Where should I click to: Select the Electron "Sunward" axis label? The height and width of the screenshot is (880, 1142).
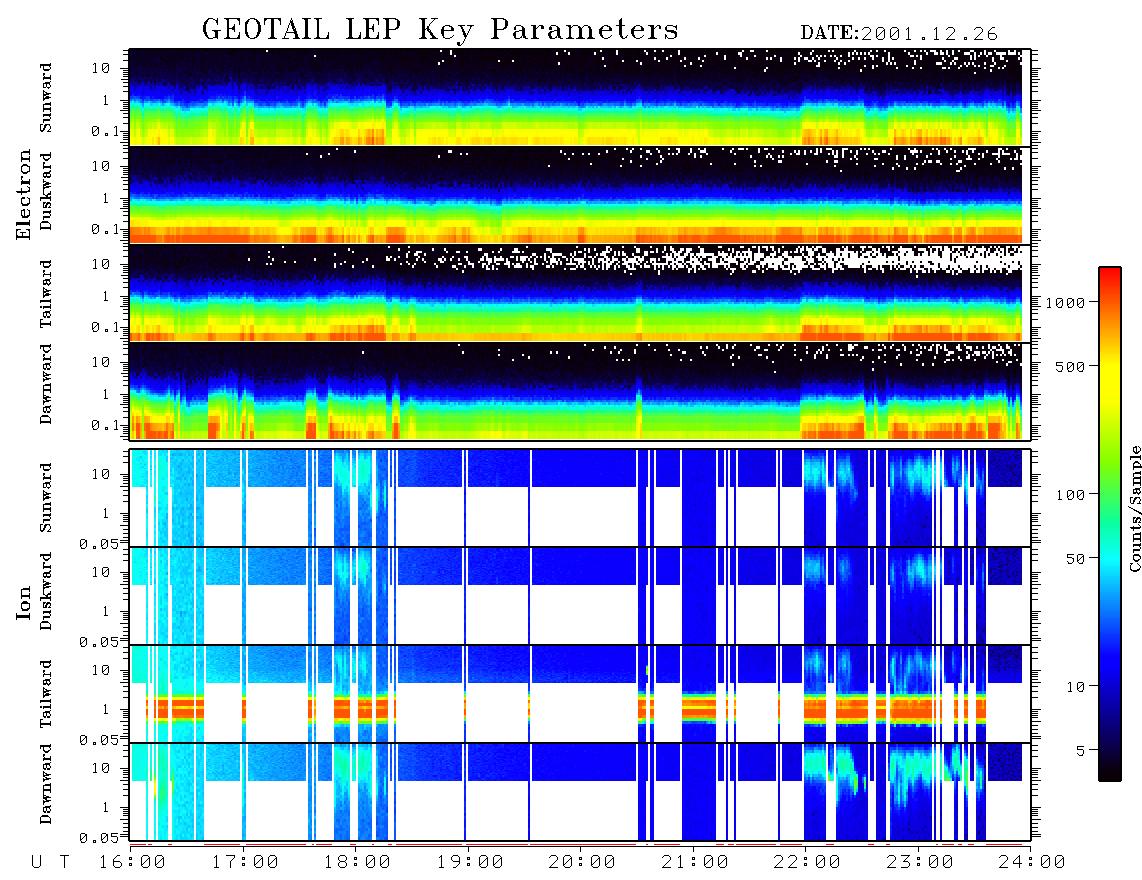click(x=46, y=98)
